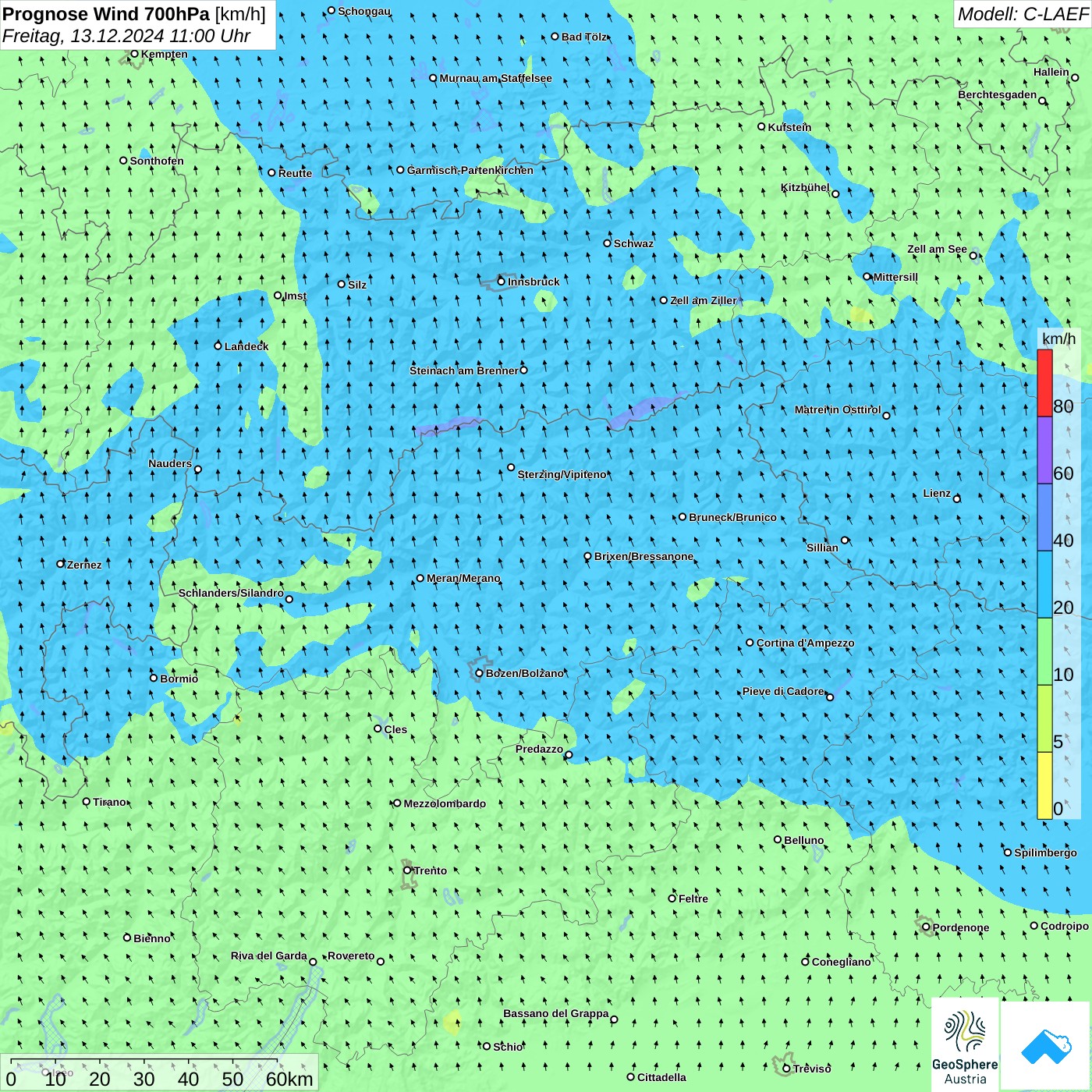Click the 'Sonthofen' label
Screen dimensions: 1092x1092
coord(158,161)
